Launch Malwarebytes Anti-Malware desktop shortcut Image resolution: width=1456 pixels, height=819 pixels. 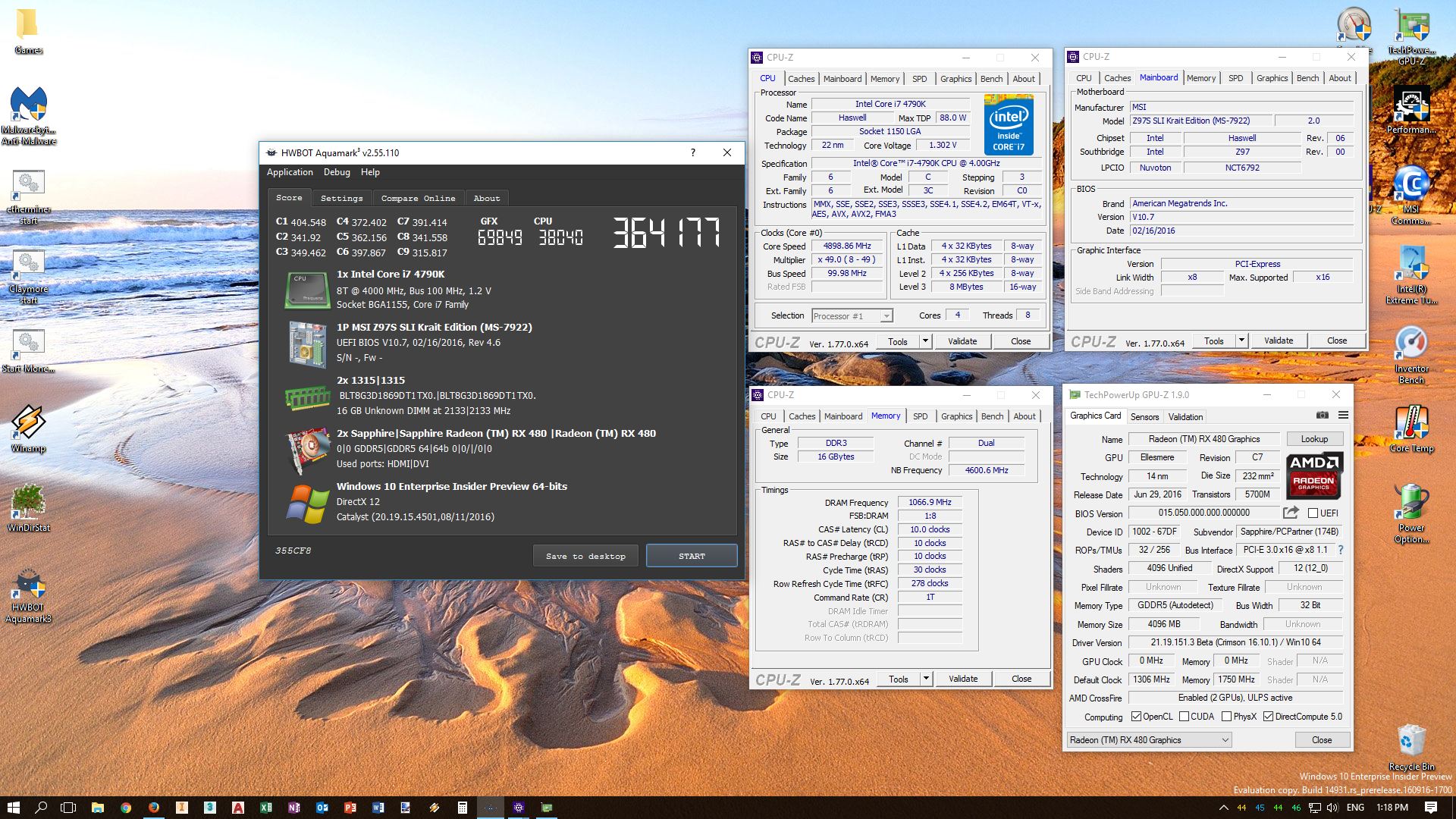click(x=28, y=115)
